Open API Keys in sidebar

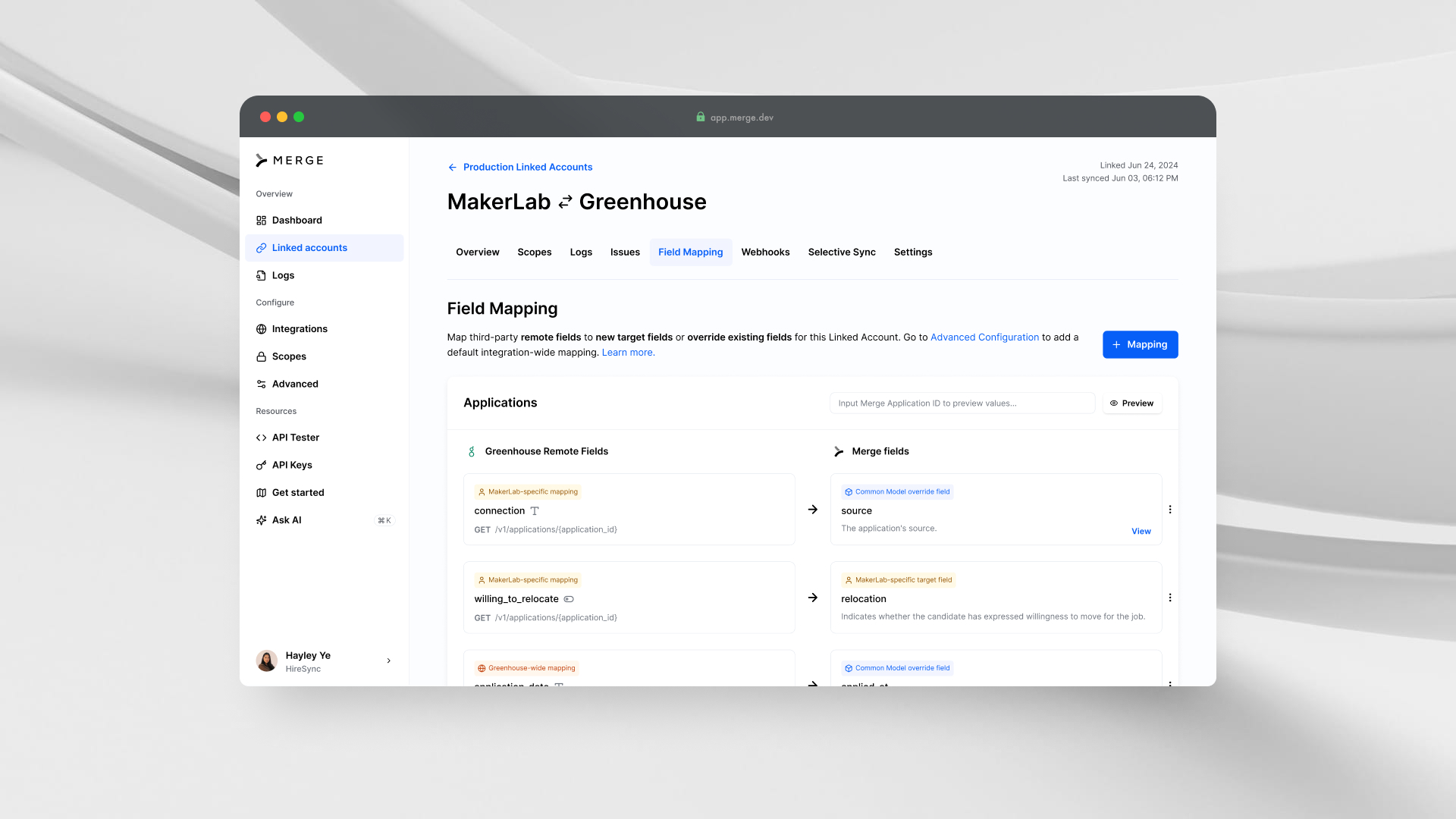pyautogui.click(x=324, y=465)
